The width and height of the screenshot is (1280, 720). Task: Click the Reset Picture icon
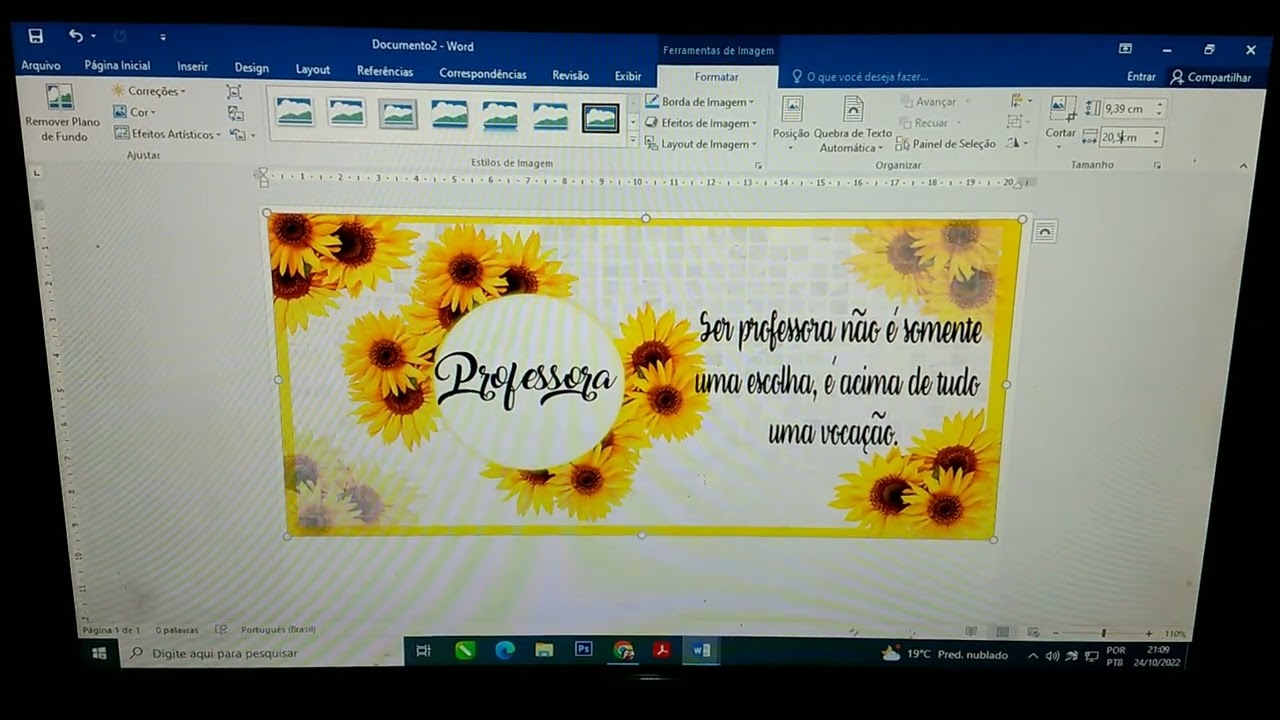238,134
